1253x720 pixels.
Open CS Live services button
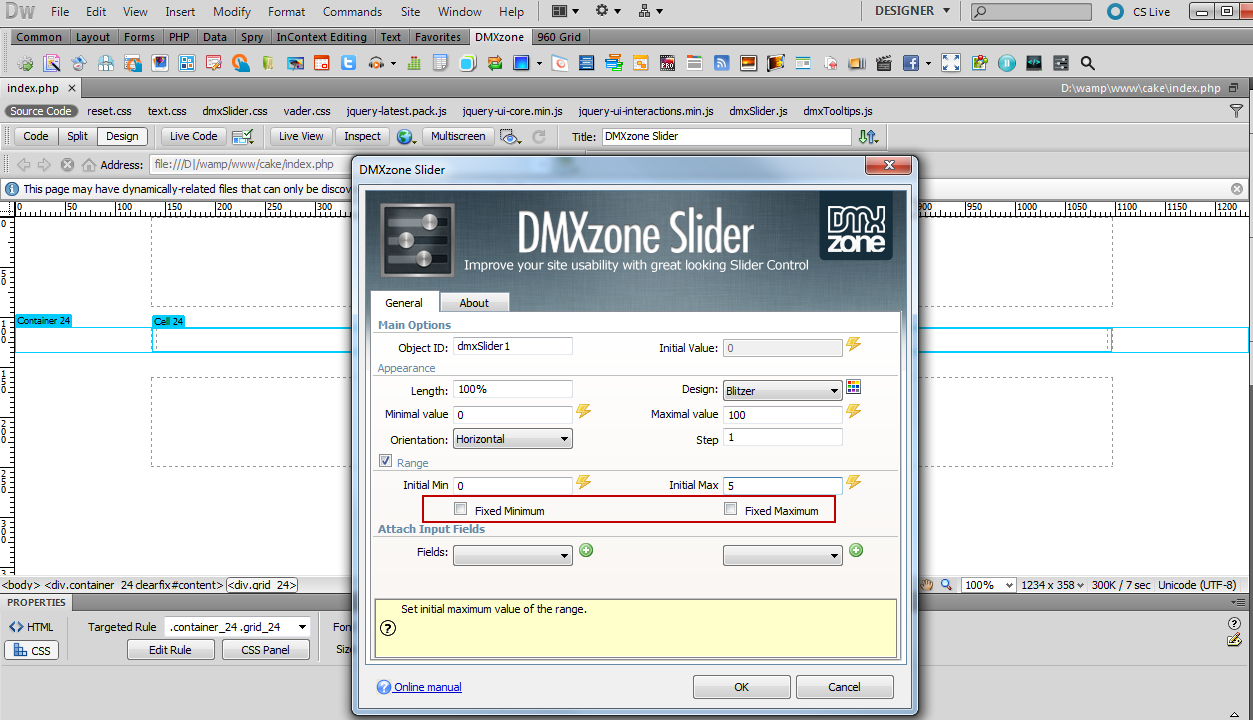click(x=1139, y=12)
